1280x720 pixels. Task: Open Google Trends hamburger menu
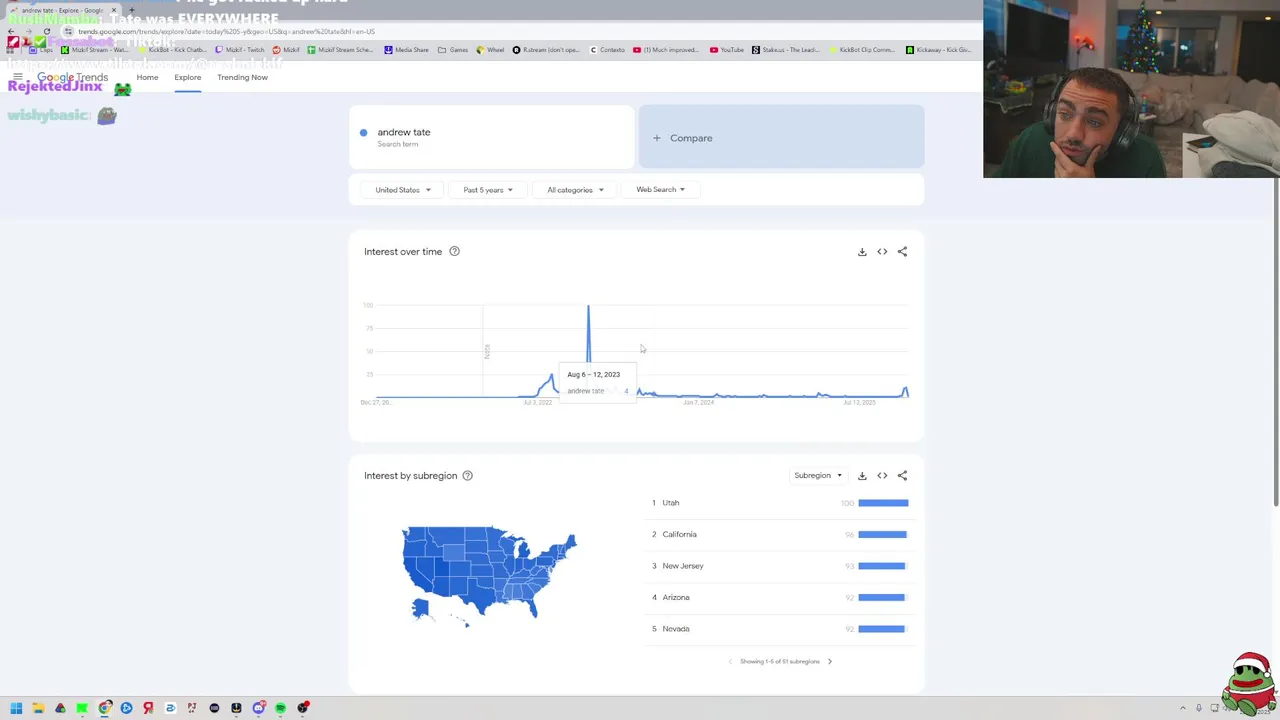(x=17, y=77)
